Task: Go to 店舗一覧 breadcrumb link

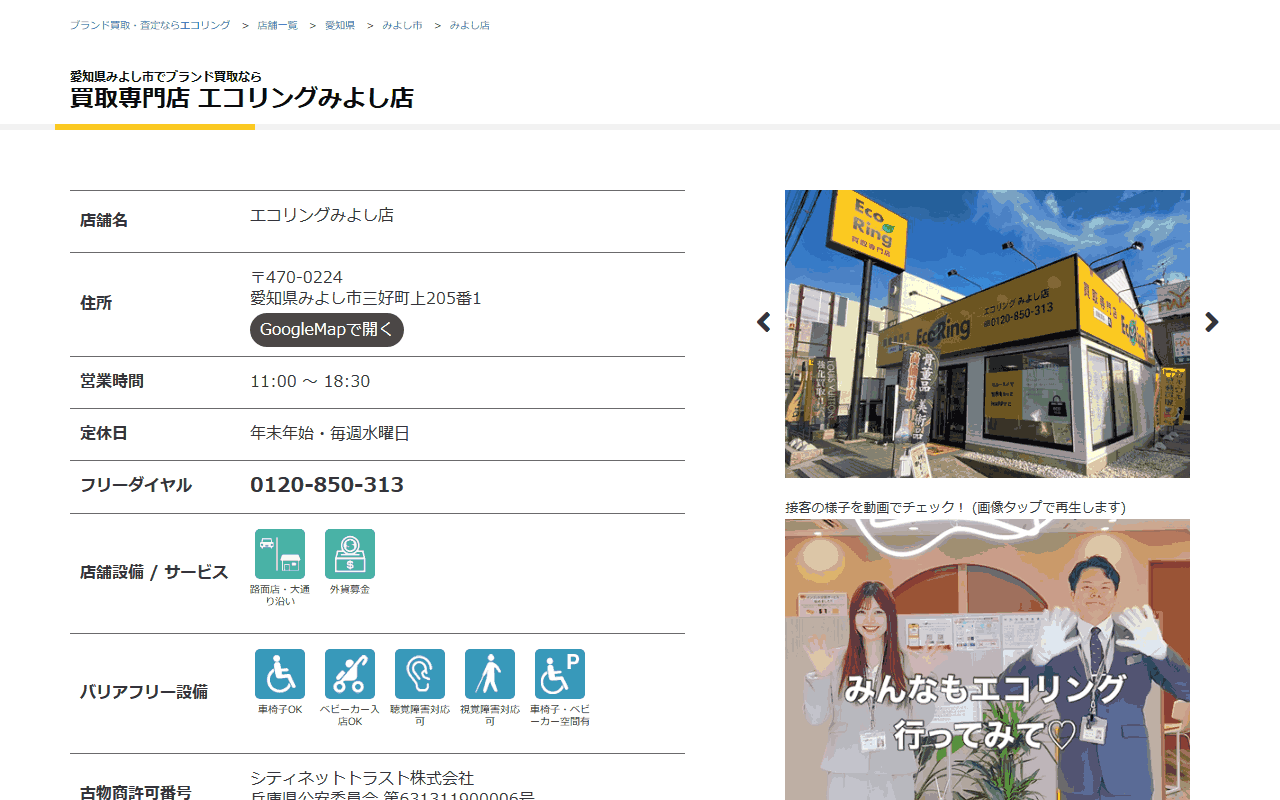Action: pos(278,25)
